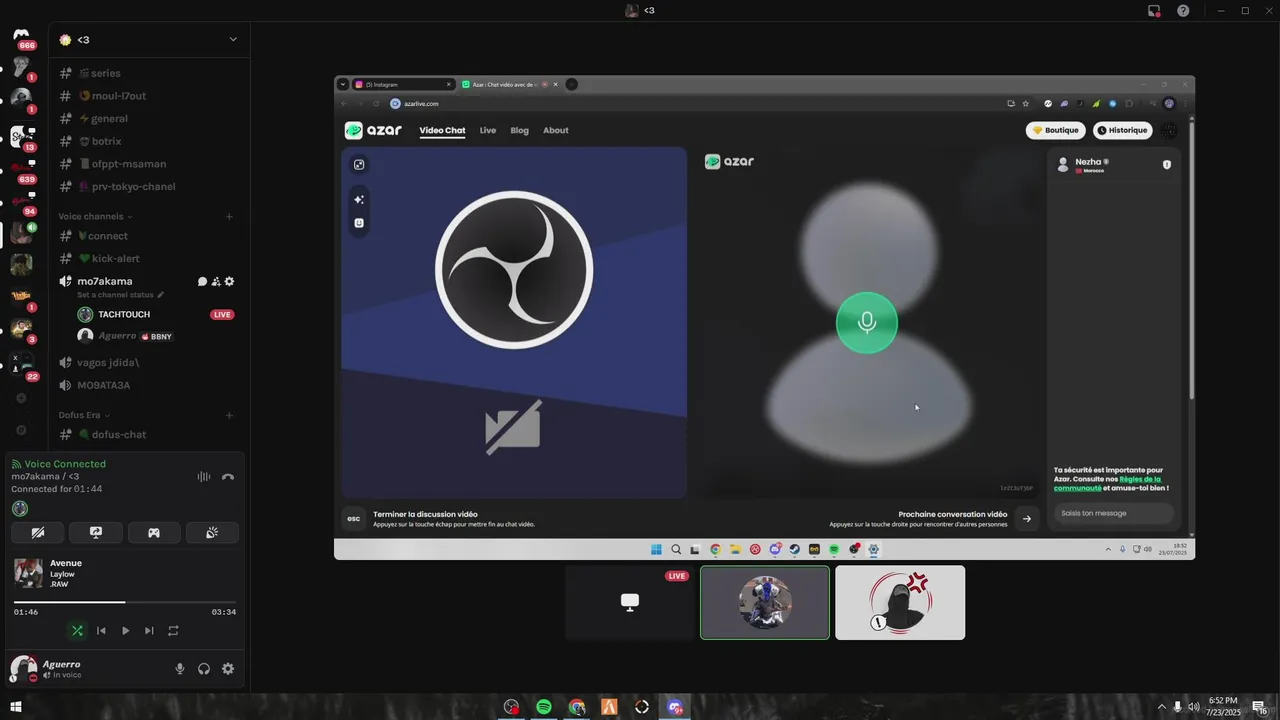
Task: Open the Discord inbox icon in title bar
Action: pyautogui.click(x=1154, y=10)
